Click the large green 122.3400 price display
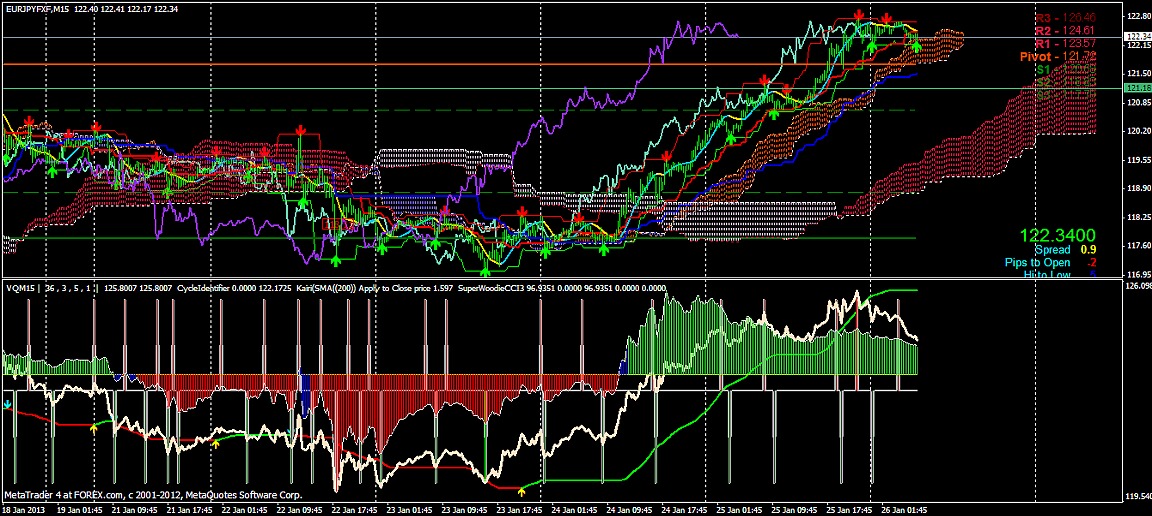 pyautogui.click(x=1057, y=236)
